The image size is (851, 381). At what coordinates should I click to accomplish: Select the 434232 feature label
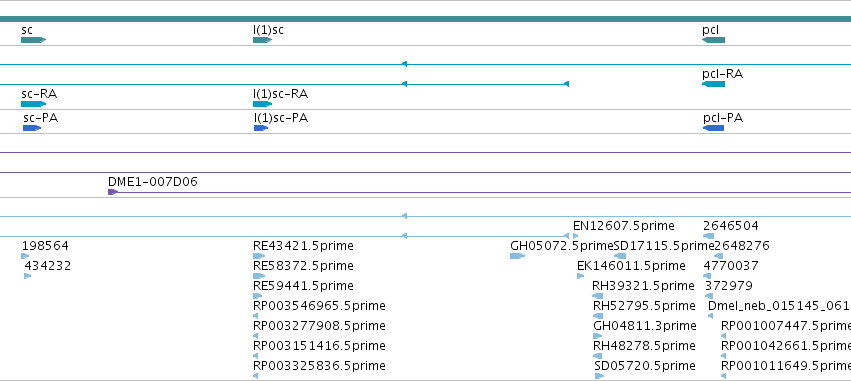(47, 266)
